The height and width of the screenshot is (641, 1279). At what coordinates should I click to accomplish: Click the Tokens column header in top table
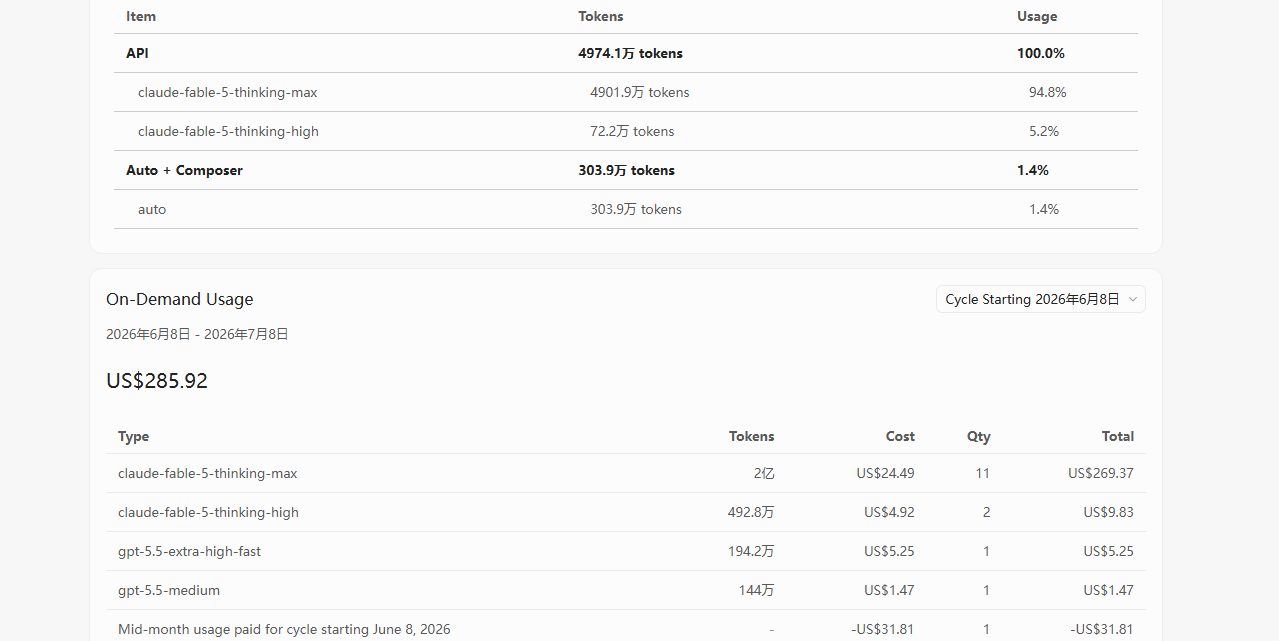coord(601,16)
